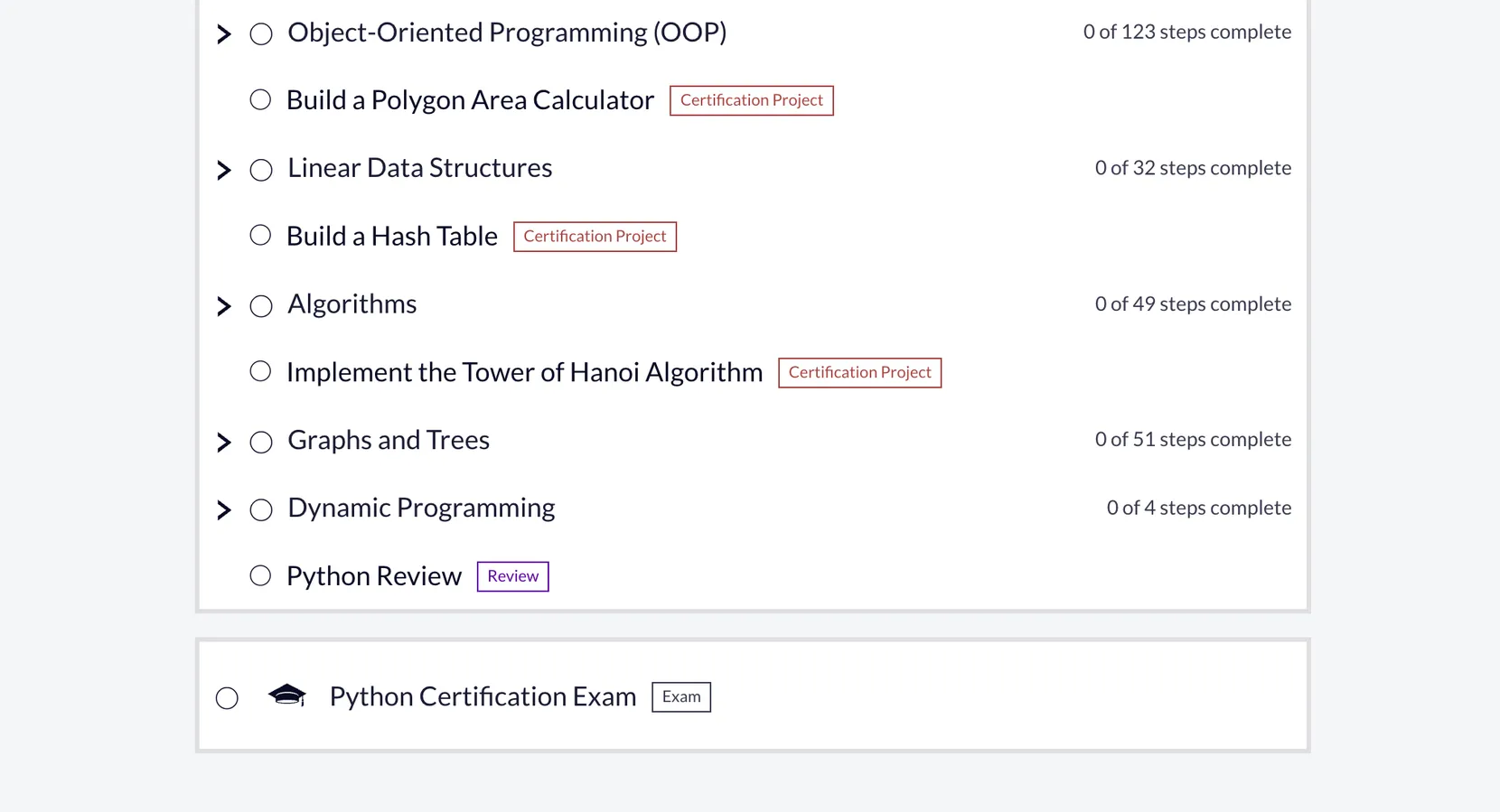This screenshot has width=1500, height=812.
Task: Open Build a Hash Table project
Action: point(392,237)
